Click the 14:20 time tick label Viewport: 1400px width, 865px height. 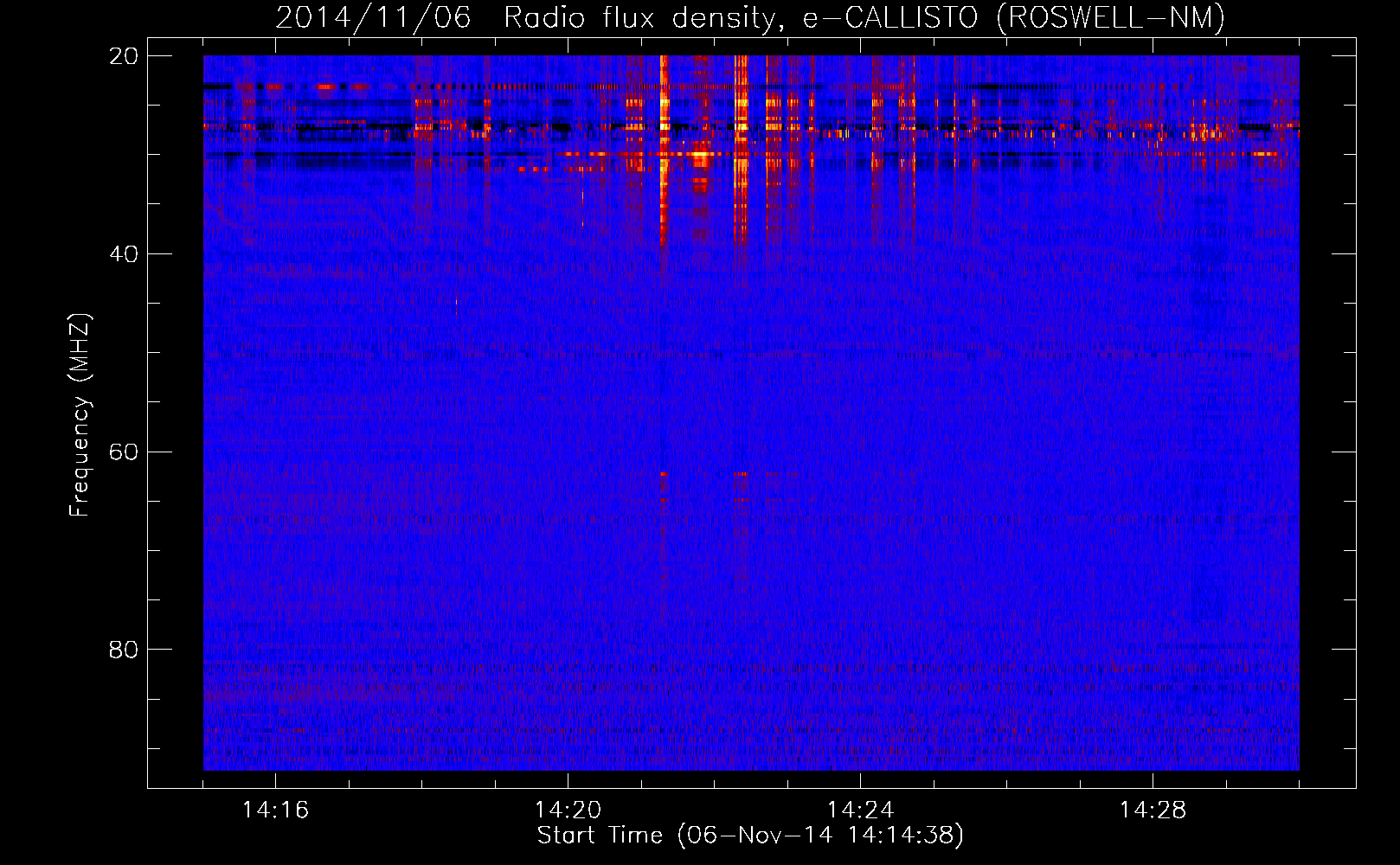tap(568, 811)
